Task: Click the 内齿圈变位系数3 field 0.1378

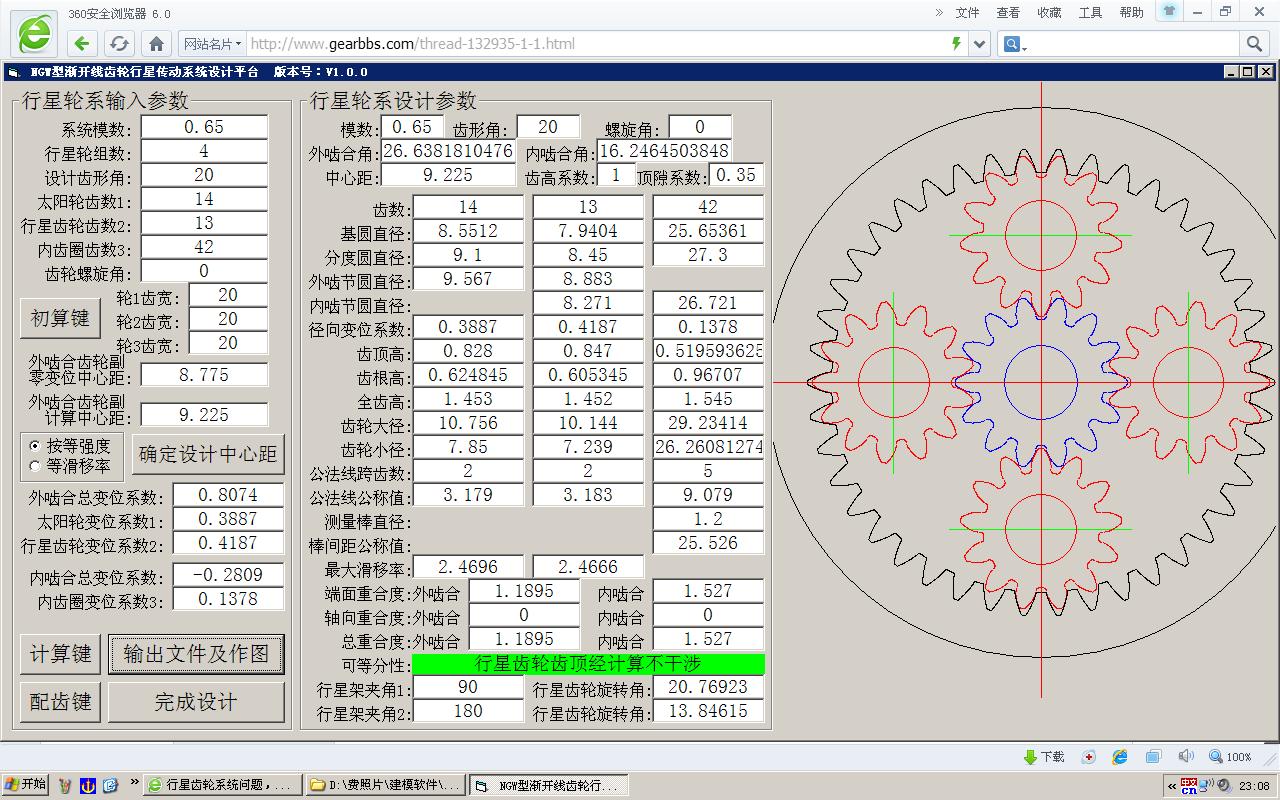Action: [228, 599]
